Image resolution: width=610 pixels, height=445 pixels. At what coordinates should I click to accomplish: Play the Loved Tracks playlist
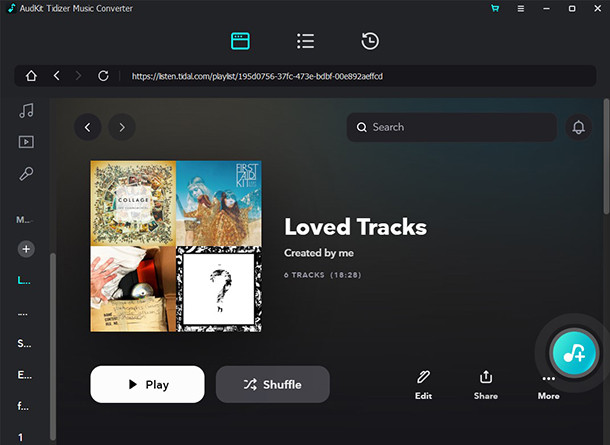coord(147,384)
